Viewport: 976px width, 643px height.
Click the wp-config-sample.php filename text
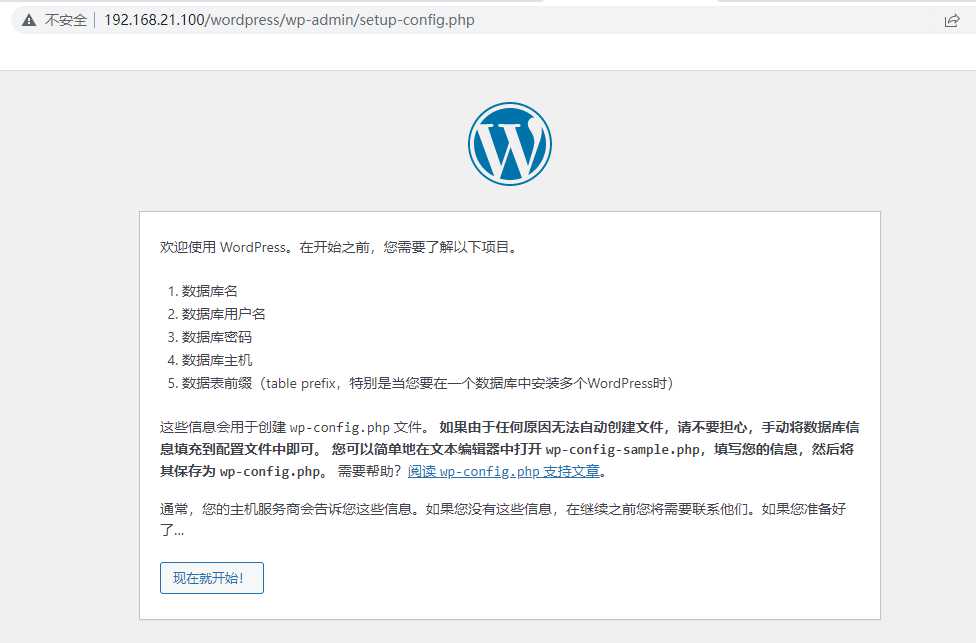622,449
